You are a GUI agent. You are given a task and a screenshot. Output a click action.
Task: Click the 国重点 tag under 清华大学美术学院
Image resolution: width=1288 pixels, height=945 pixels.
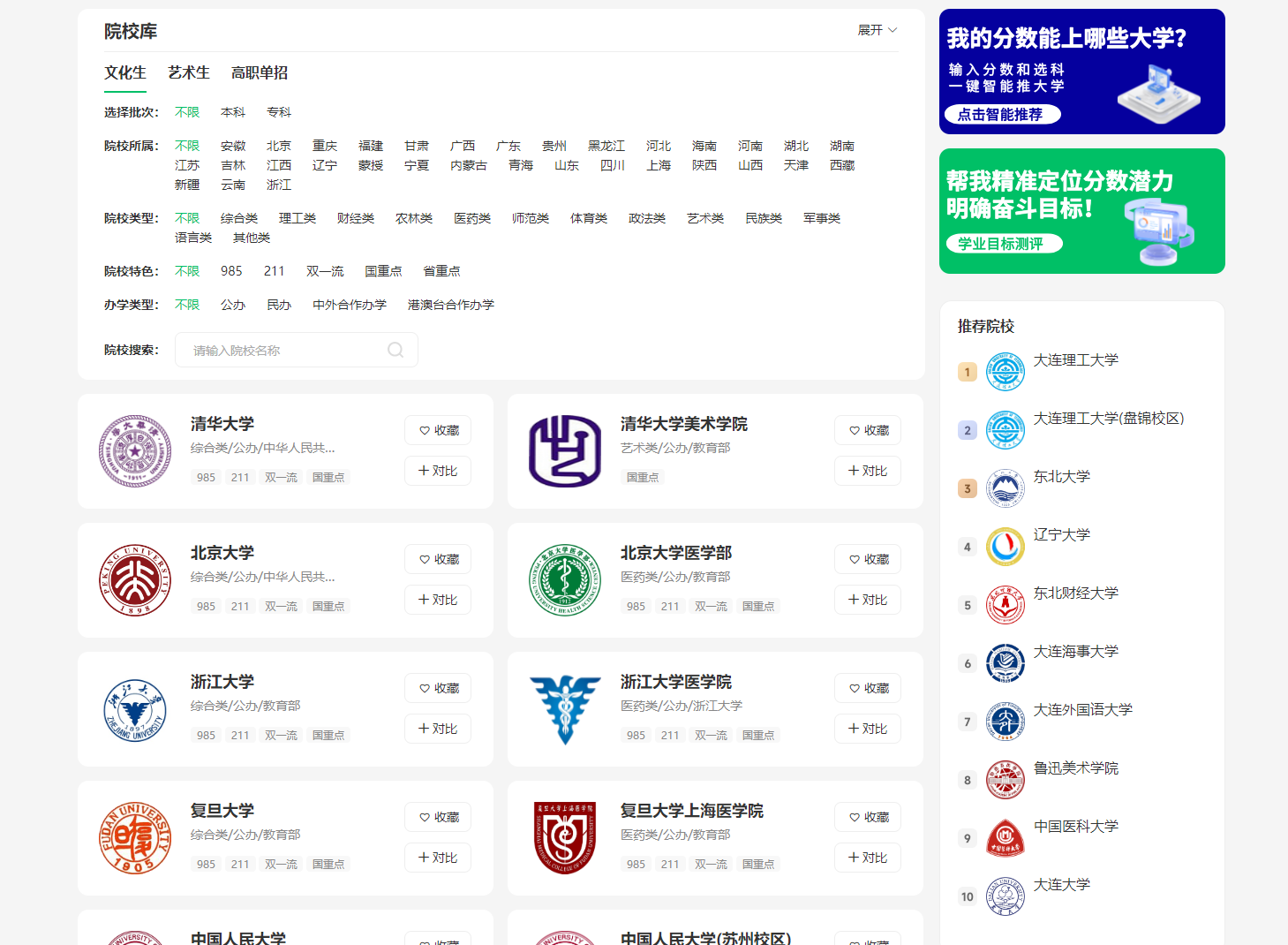point(643,477)
